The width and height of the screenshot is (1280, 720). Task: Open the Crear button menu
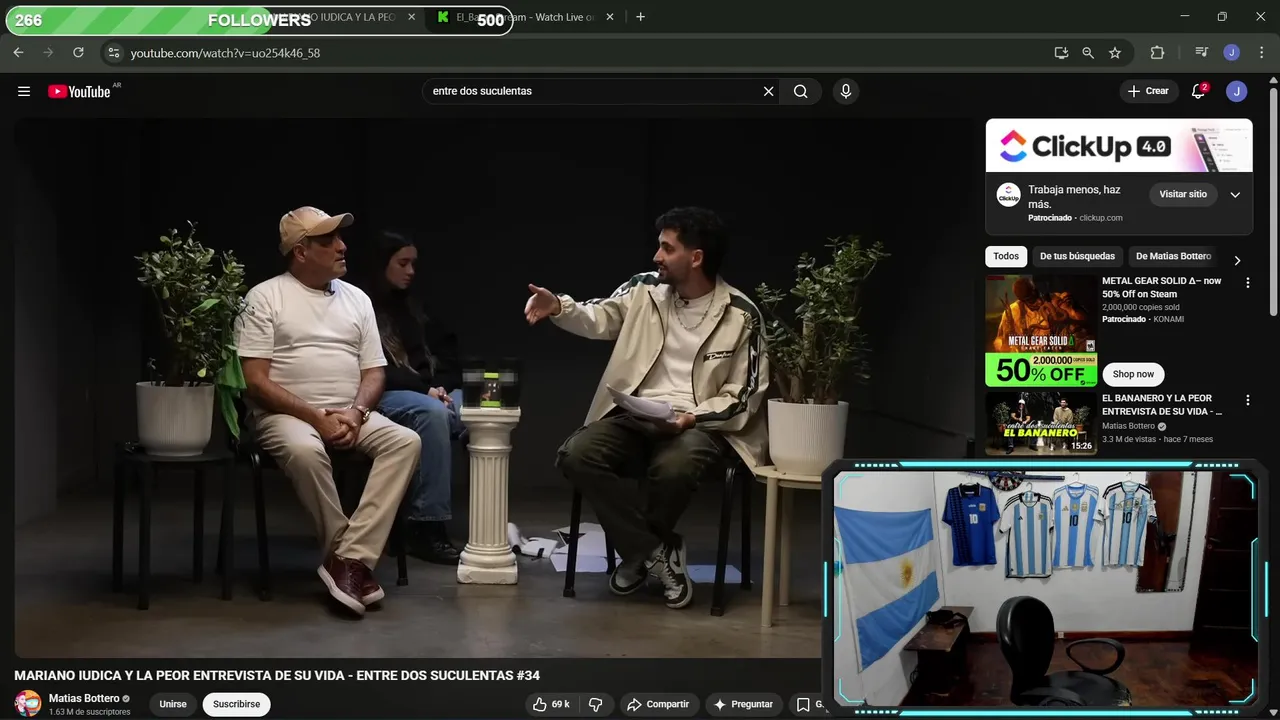click(1148, 91)
